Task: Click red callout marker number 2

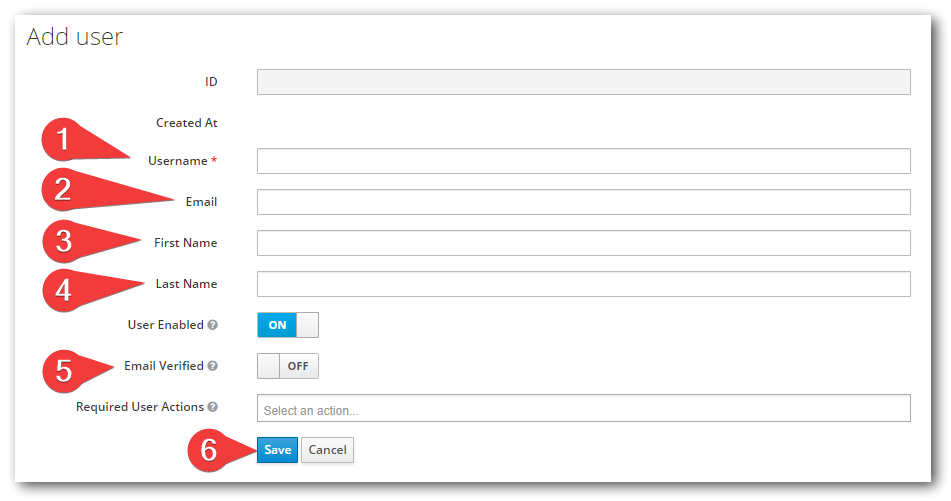Action: [62, 189]
